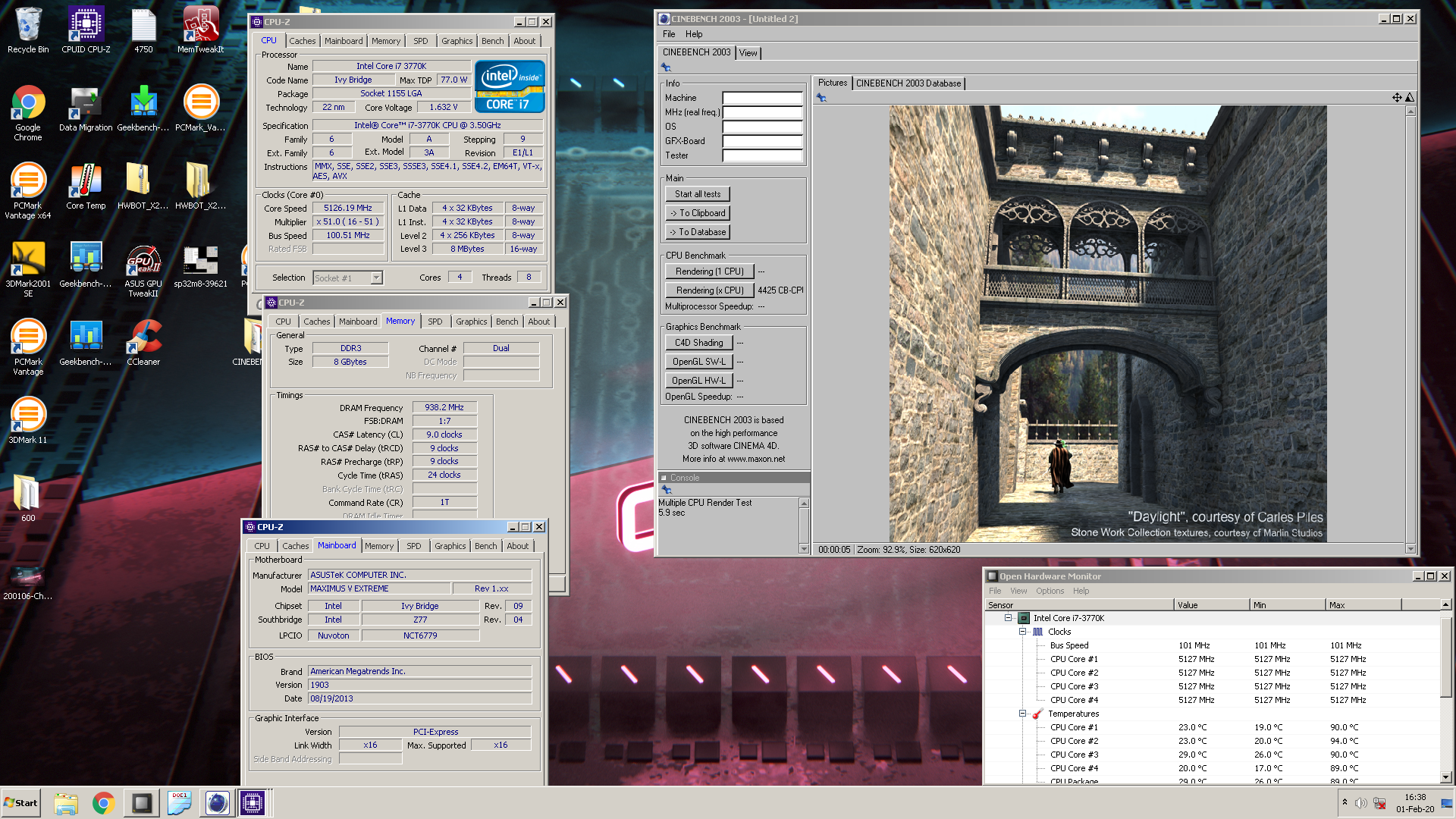
Task: Select the Core Temp desktop icon
Action: [86, 187]
